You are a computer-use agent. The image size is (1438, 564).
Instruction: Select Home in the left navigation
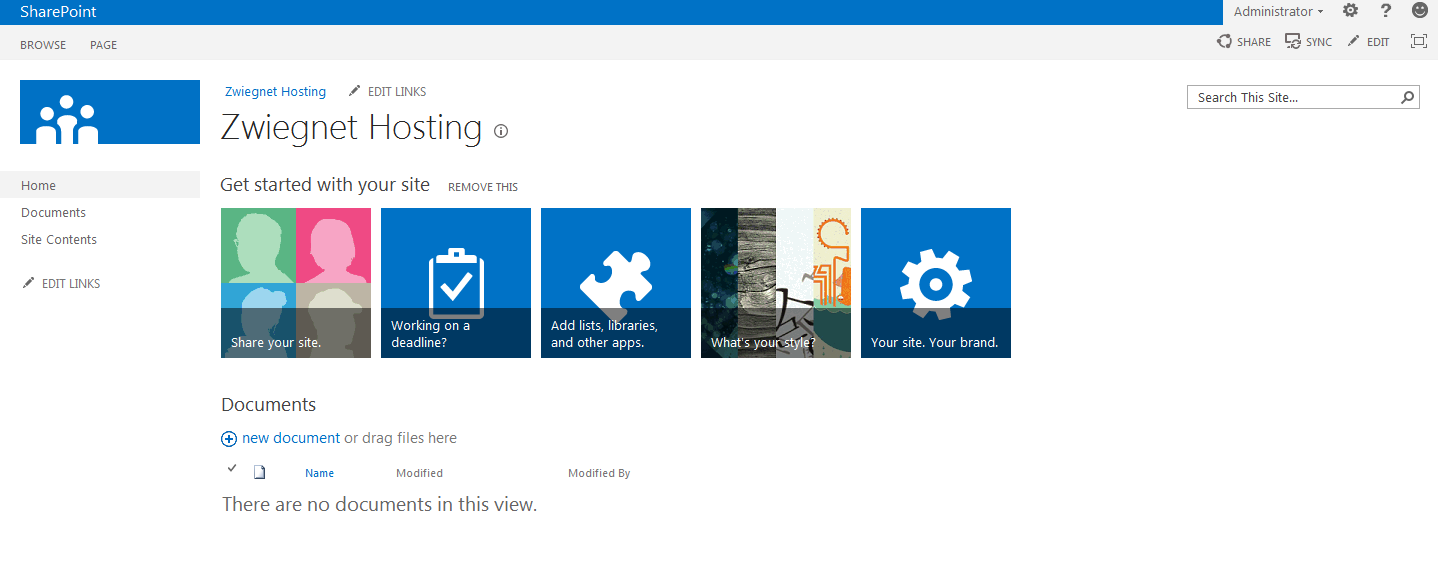(100, 185)
